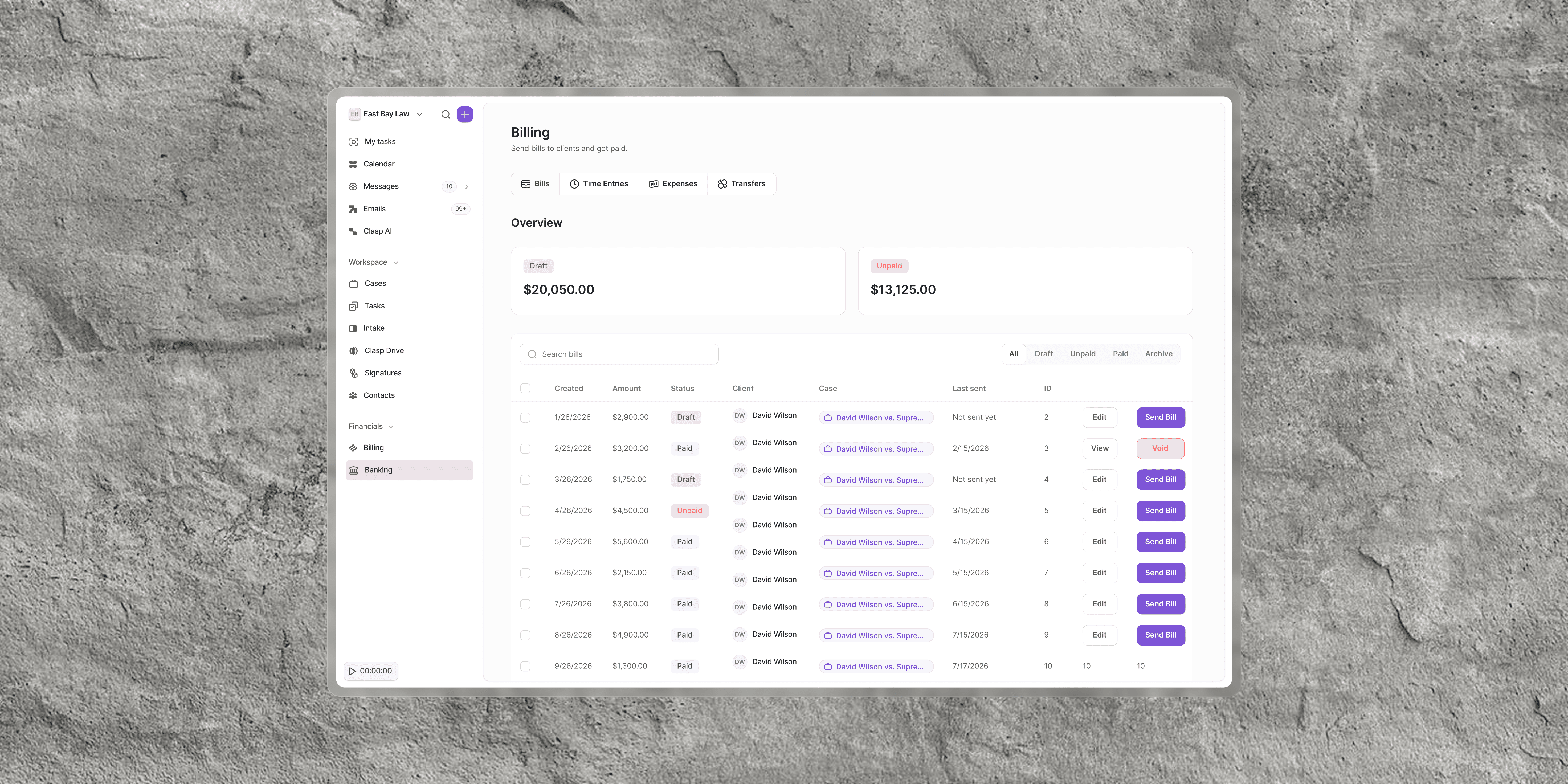The width and height of the screenshot is (1568, 784).
Task: Filter bills by the Unpaid tab
Action: pos(1082,354)
